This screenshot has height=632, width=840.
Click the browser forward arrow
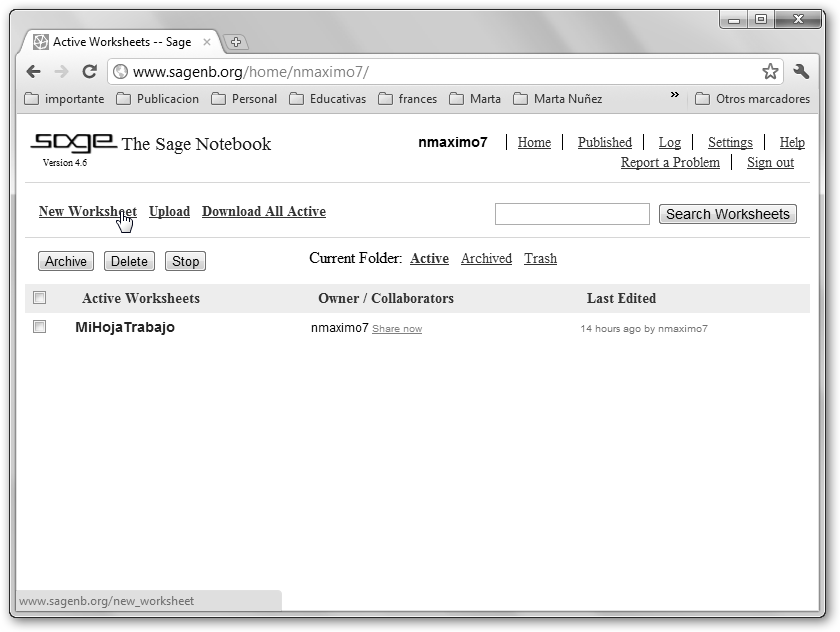61,72
